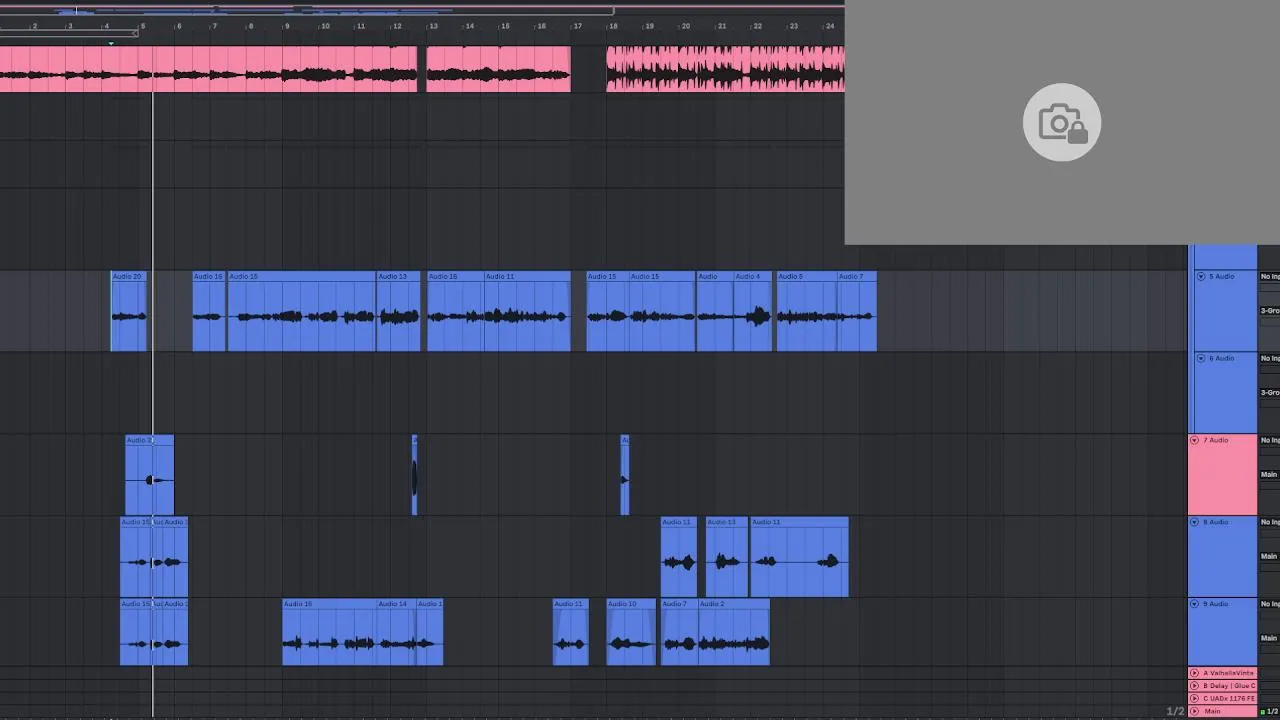The height and width of the screenshot is (720, 1280).
Task: Select the Audio 7 clip on track 9
Action: coord(680,632)
